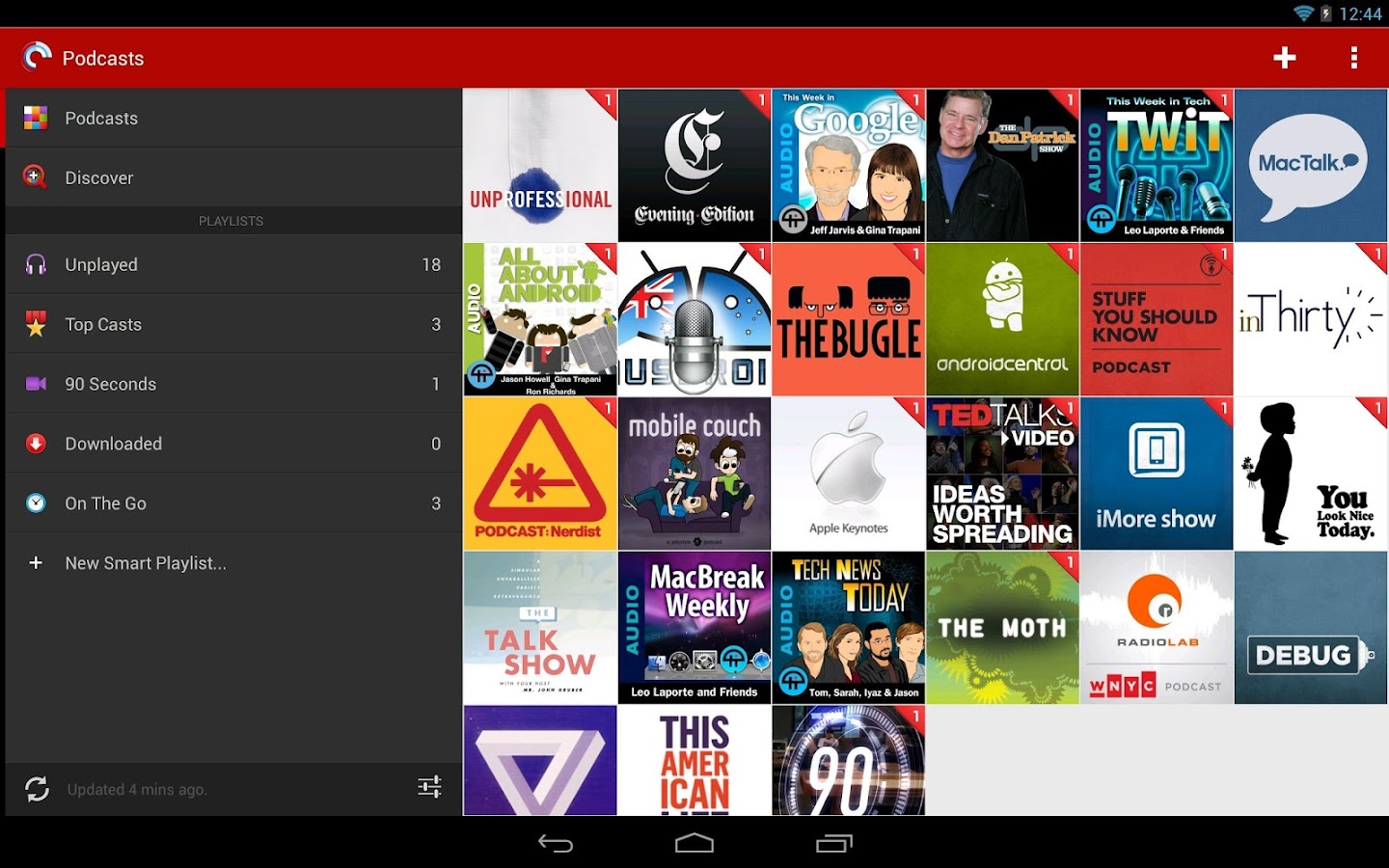Tap the Pocket Casts logo icon
Viewport: 1389px width, 868px height.
(37, 58)
